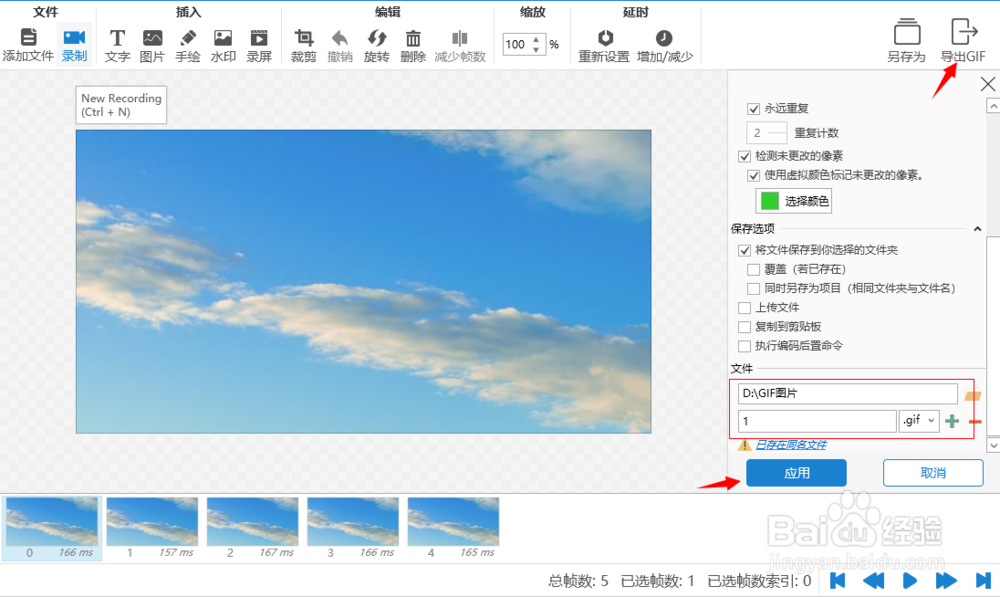Viewport: 1000px width, 597px height.
Task: Select the 录制 (Record) tool
Action: [75, 40]
